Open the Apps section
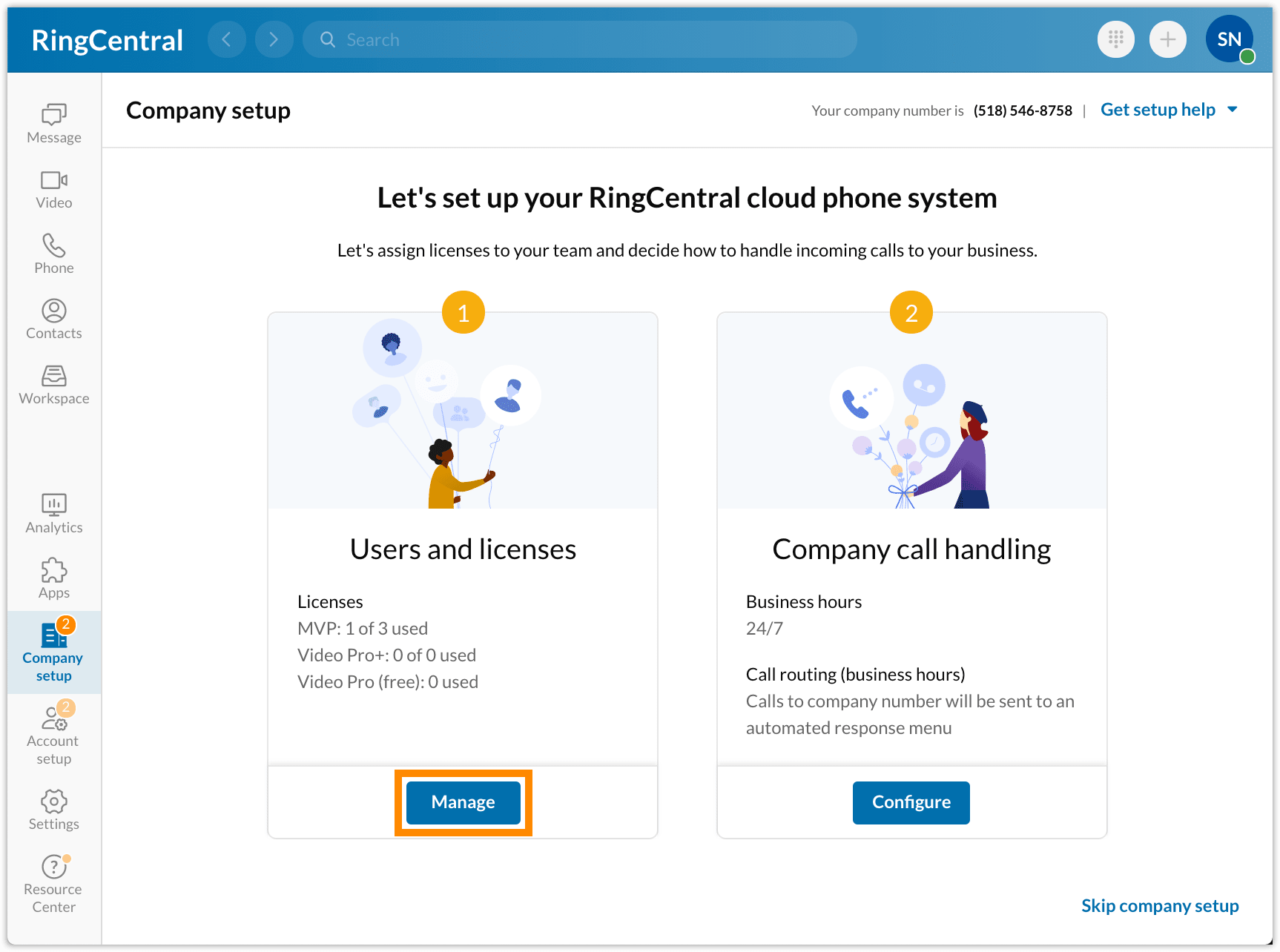This screenshot has width=1280, height=952. [53, 579]
